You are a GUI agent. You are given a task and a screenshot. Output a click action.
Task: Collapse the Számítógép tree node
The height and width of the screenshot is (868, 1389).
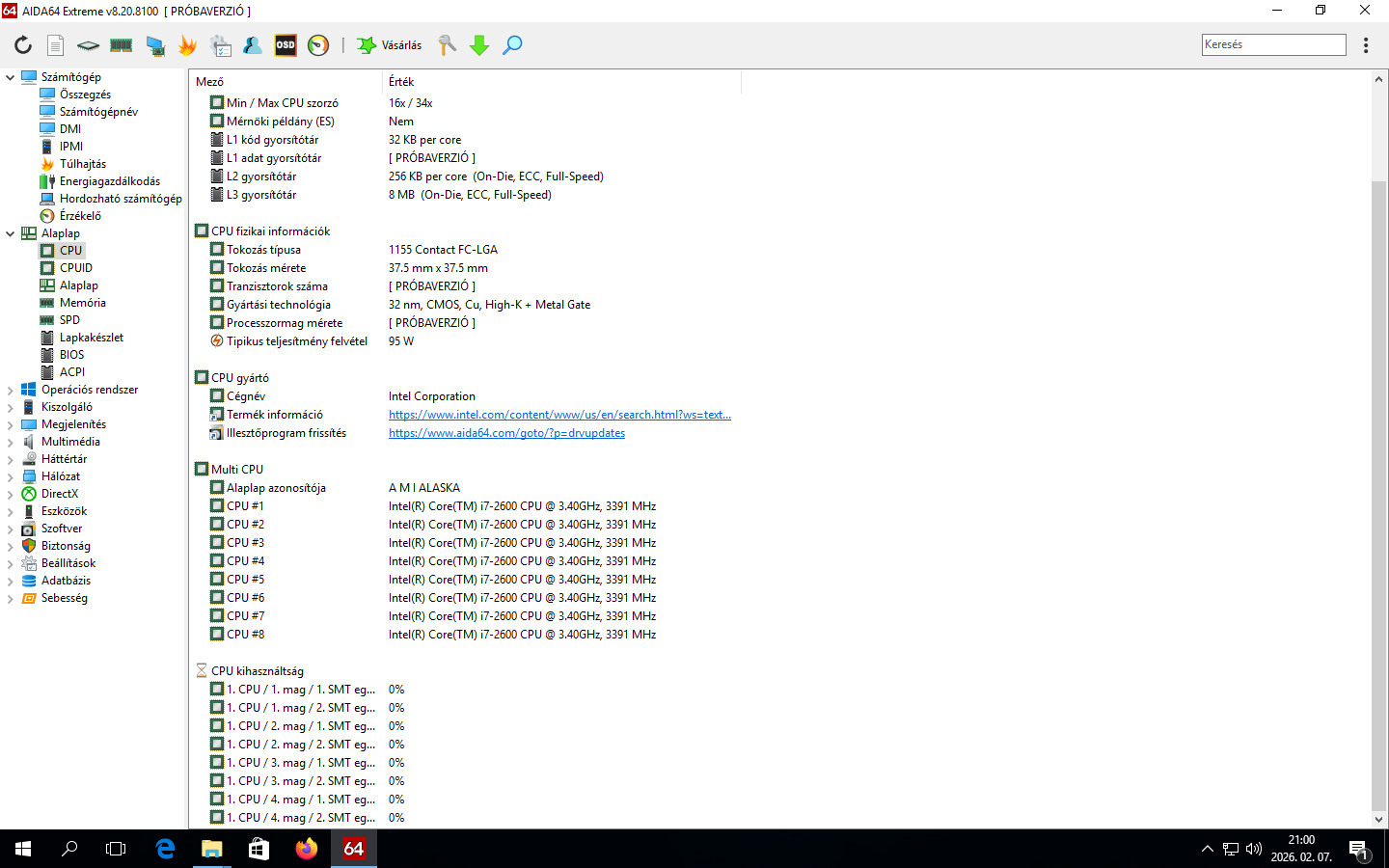click(x=11, y=77)
